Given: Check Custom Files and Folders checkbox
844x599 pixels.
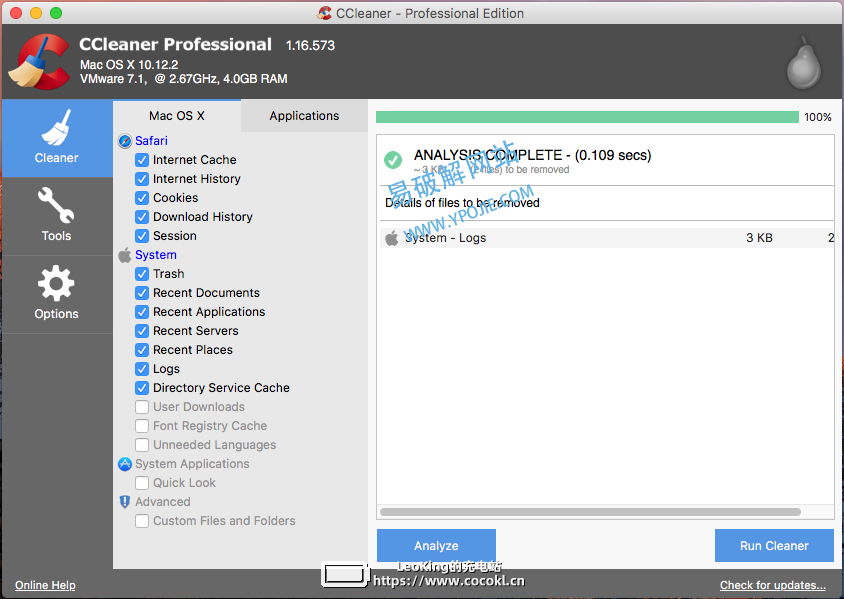Looking at the screenshot, I should (x=142, y=521).
